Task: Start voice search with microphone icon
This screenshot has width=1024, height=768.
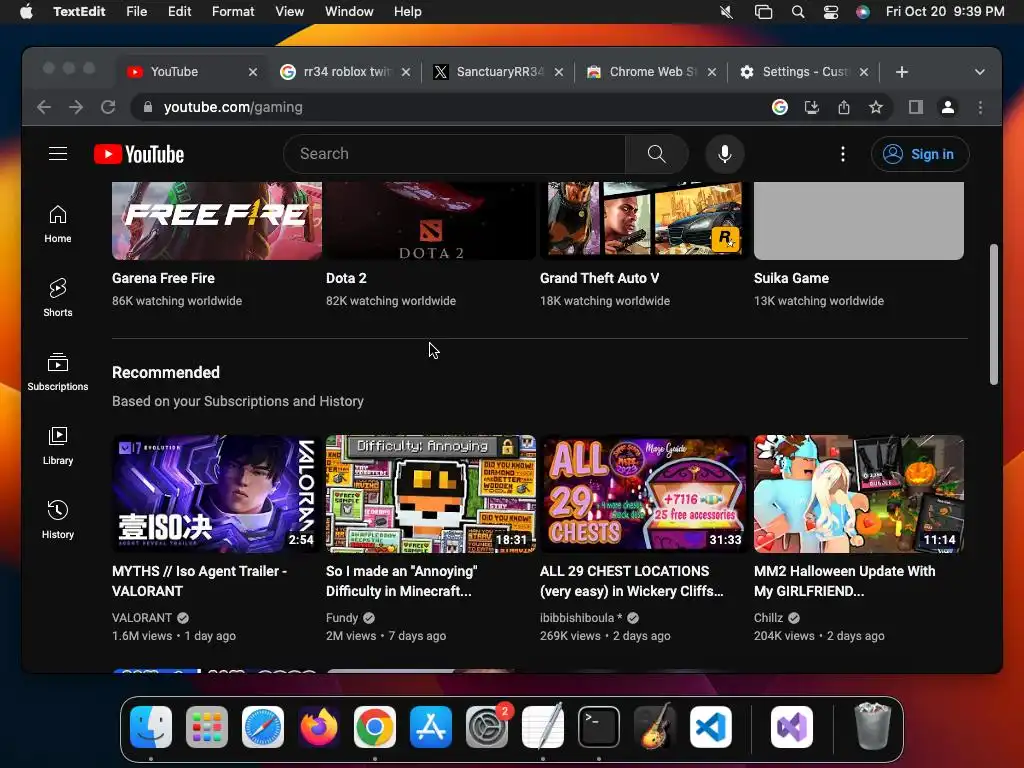Action: click(724, 154)
